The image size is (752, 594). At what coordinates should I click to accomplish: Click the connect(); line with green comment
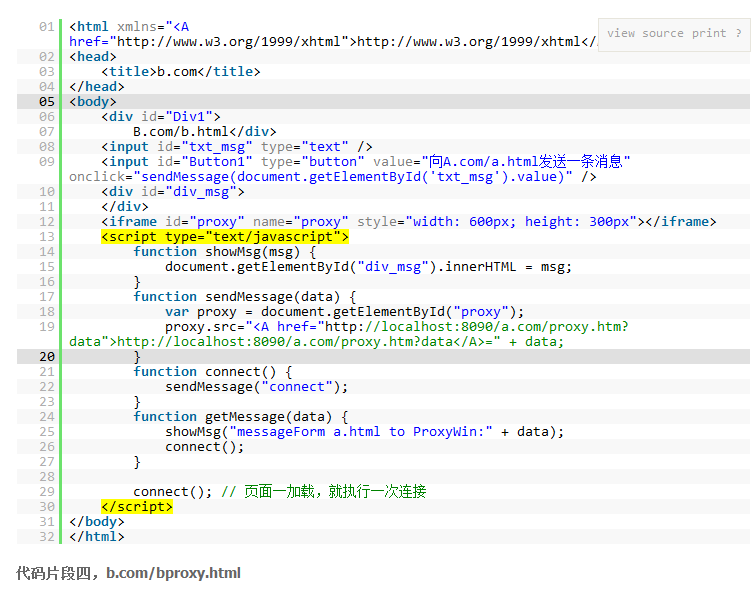pyautogui.click(x=280, y=491)
